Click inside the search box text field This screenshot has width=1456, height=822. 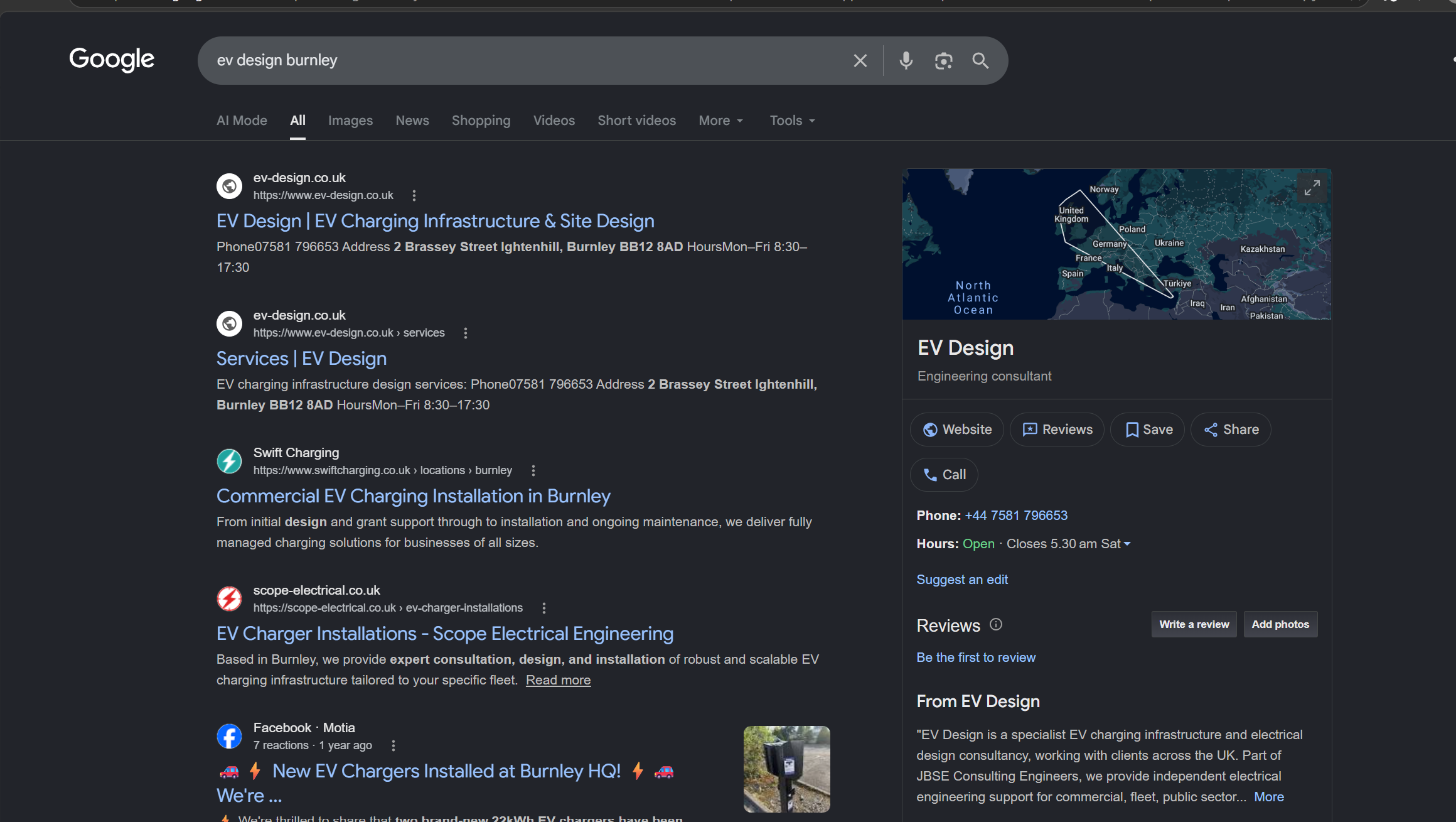coord(527,60)
